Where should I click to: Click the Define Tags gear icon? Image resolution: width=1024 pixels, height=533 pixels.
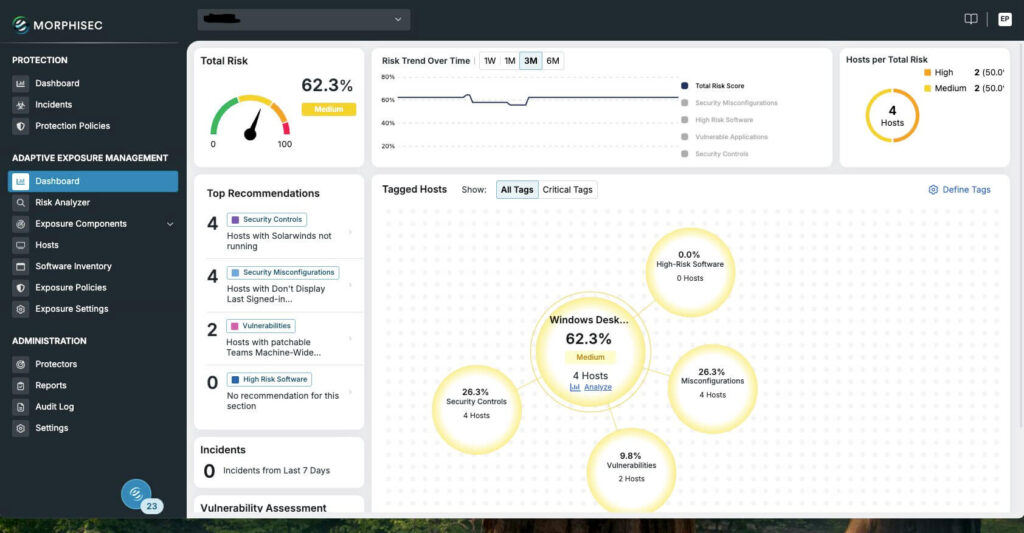pos(933,189)
